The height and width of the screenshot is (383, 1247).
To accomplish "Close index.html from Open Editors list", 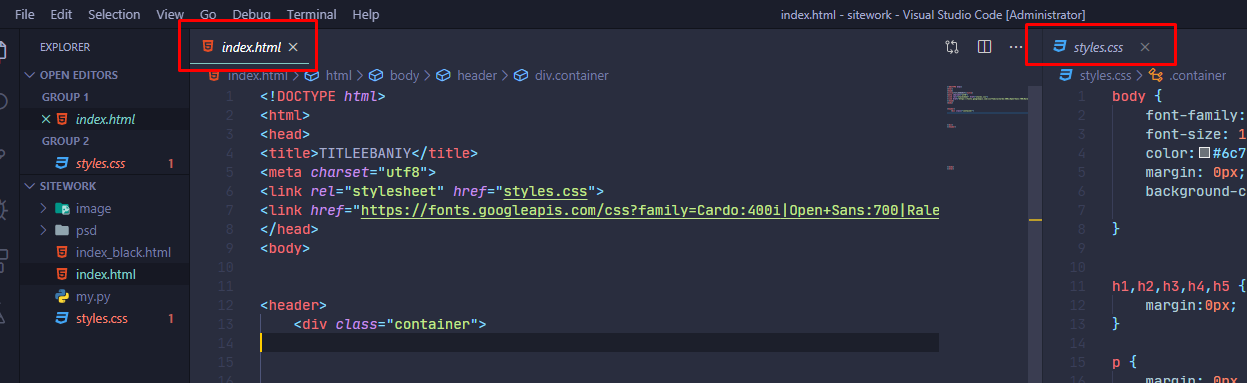I will tap(45, 119).
